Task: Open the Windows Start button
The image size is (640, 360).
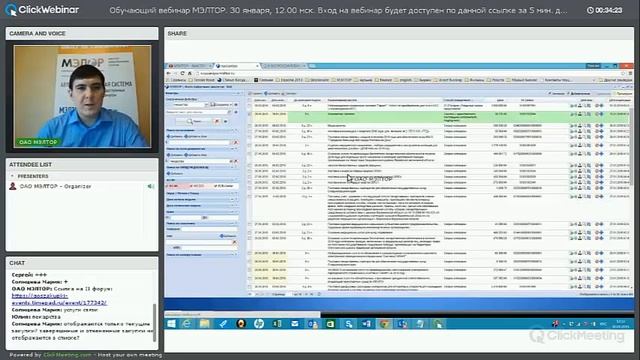Action: coord(171,324)
